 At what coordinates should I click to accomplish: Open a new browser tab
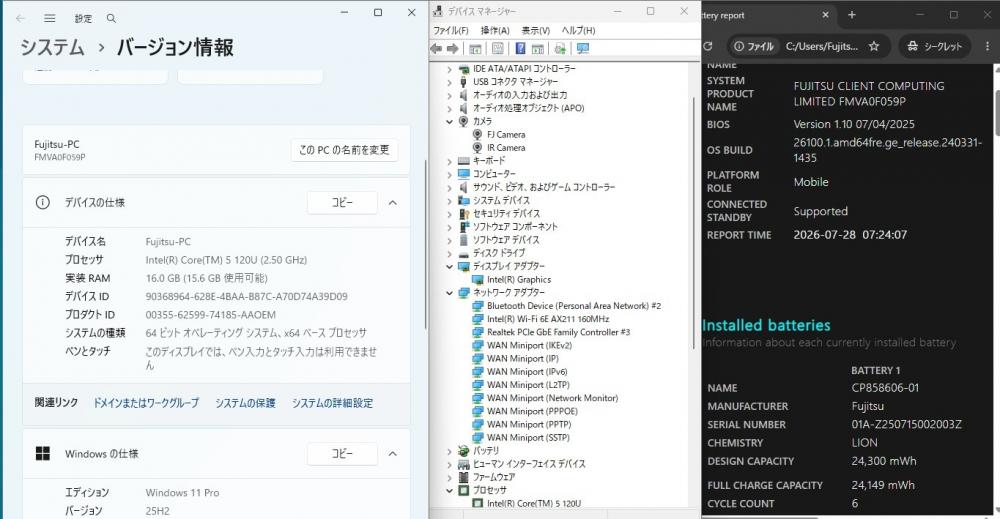(851, 15)
